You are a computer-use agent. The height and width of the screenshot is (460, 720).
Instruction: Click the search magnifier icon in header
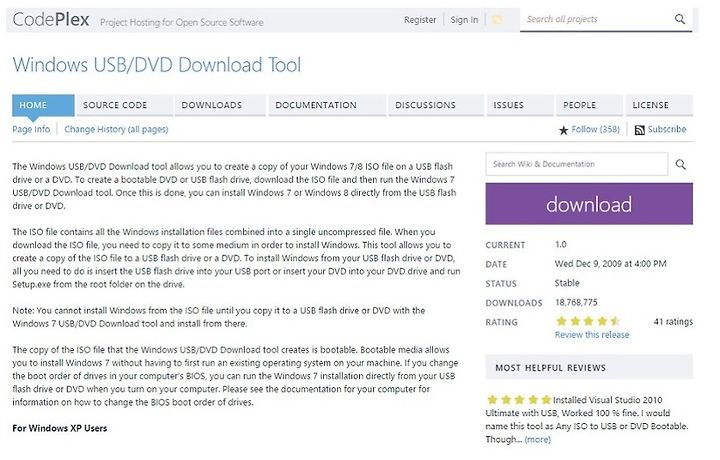click(x=680, y=19)
